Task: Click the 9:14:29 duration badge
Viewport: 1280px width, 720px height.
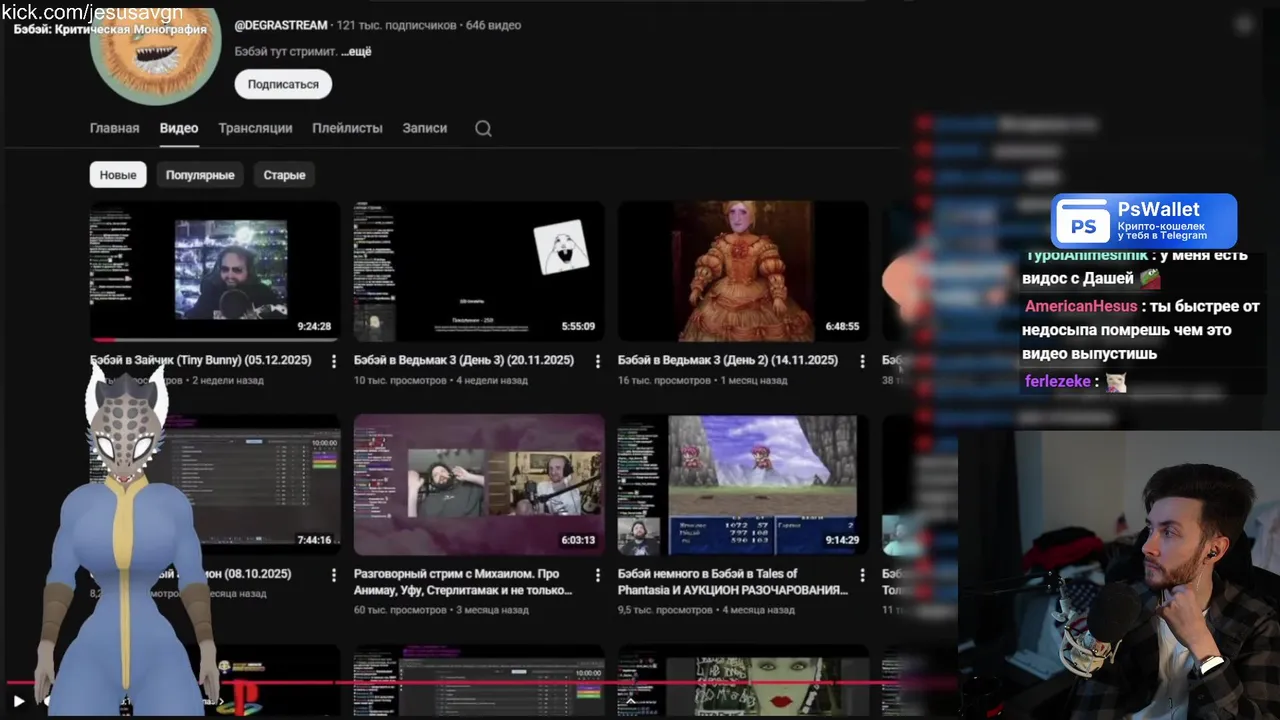Action: [842, 541]
